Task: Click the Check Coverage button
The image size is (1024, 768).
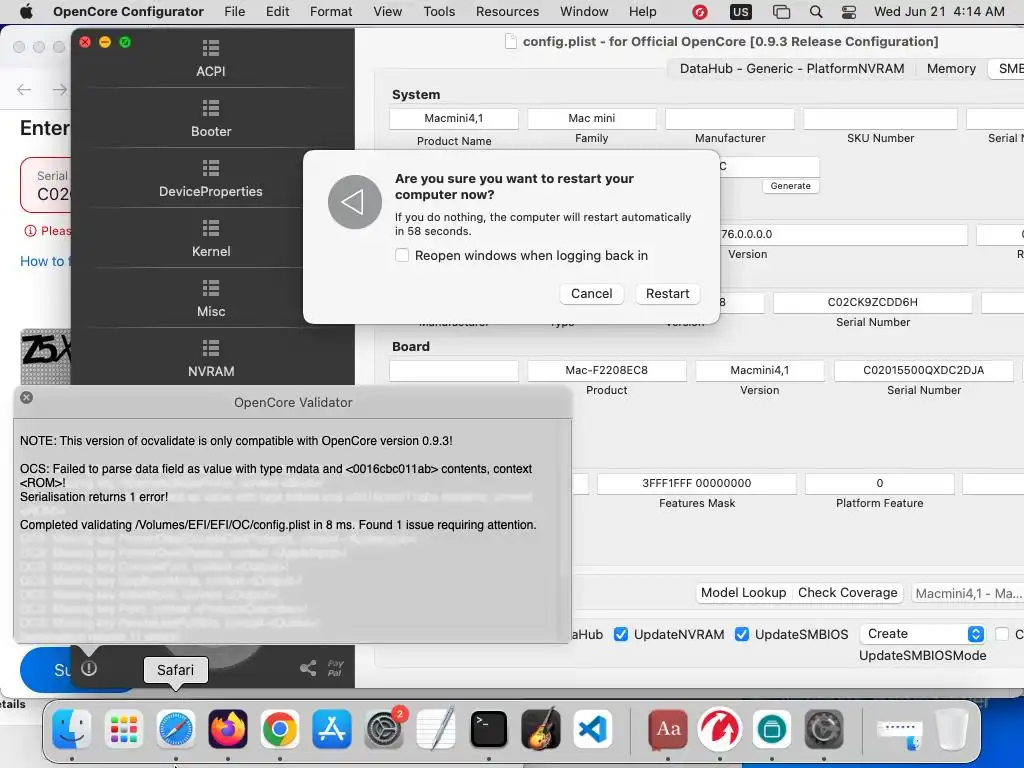Action: click(848, 592)
